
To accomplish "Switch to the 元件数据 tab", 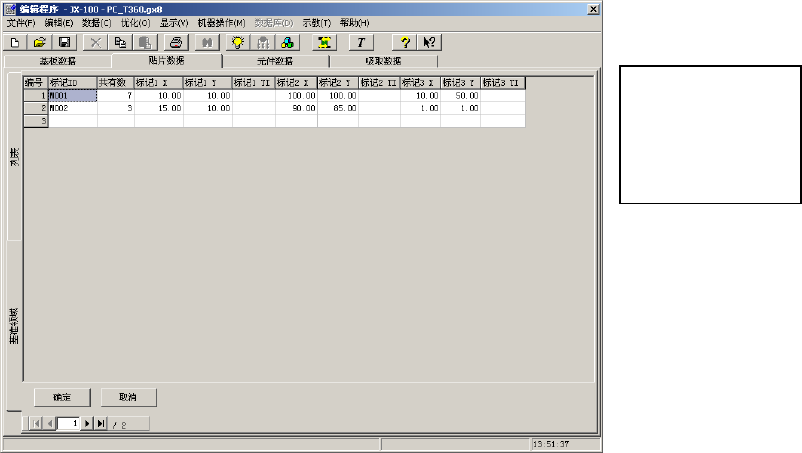I will pyautogui.click(x=272, y=61).
